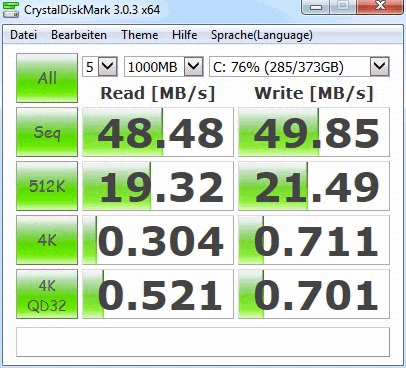This screenshot has height=368, width=406.
Task: Select the 4K read result 0.304
Action: click(x=158, y=240)
